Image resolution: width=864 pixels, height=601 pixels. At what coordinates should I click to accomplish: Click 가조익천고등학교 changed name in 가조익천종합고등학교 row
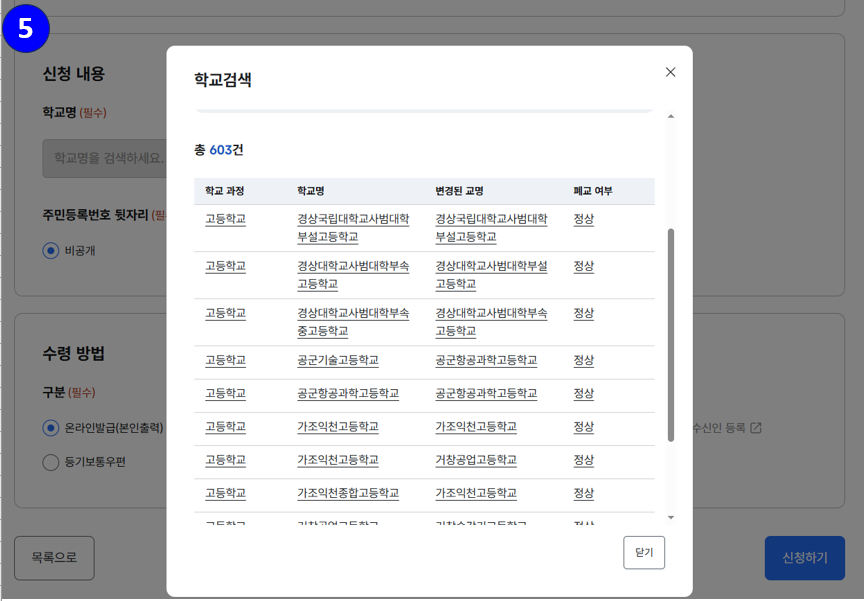[476, 493]
